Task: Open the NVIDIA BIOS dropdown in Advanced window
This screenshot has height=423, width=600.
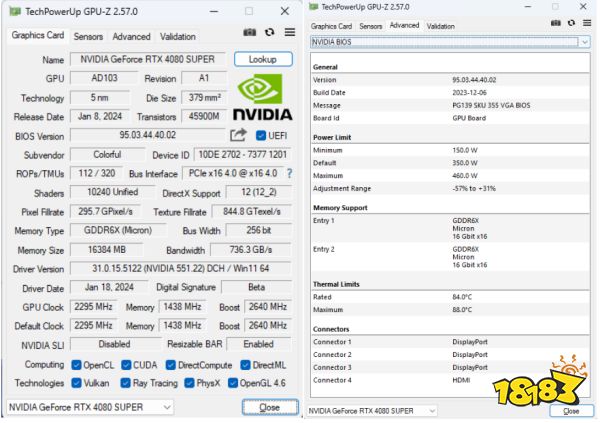Action: (450, 42)
